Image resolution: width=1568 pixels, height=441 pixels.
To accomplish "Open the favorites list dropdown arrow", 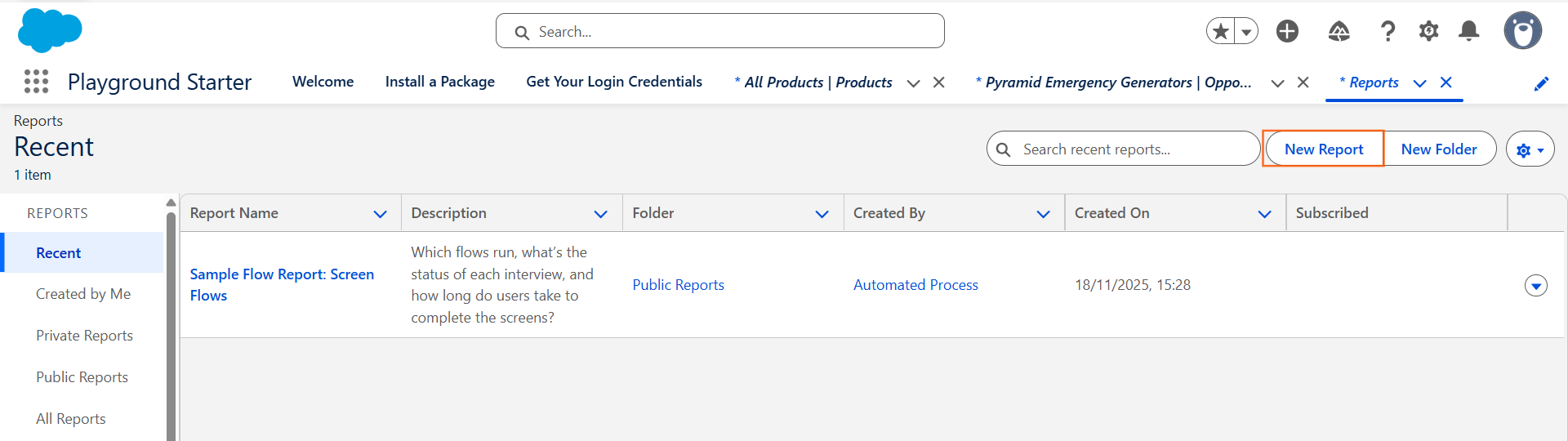I will [1246, 31].
